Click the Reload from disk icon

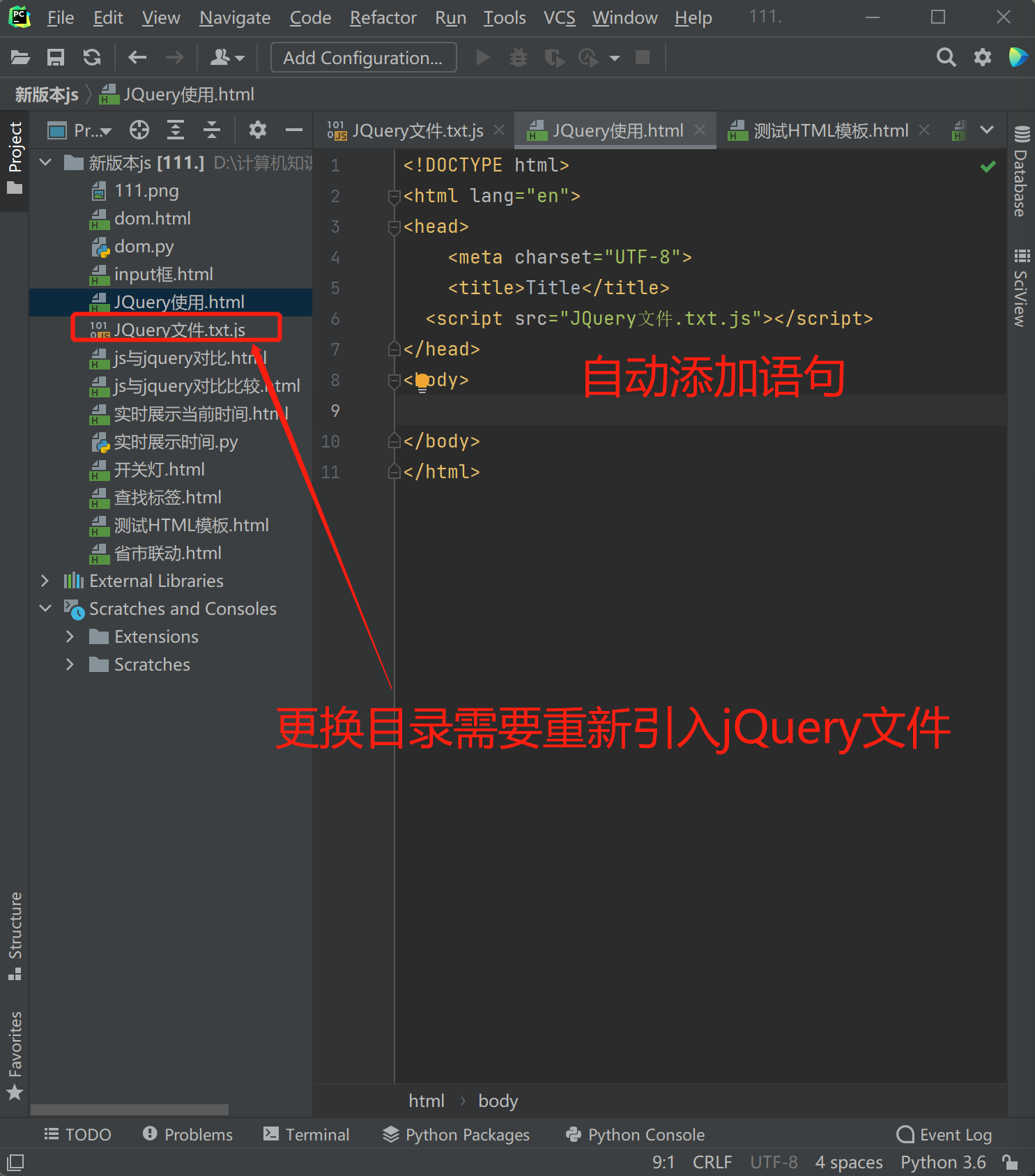click(92, 57)
